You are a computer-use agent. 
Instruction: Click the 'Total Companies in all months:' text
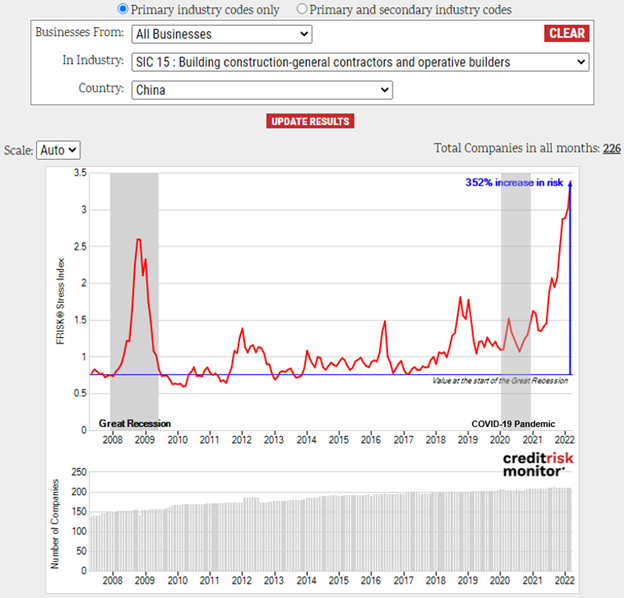(x=517, y=148)
